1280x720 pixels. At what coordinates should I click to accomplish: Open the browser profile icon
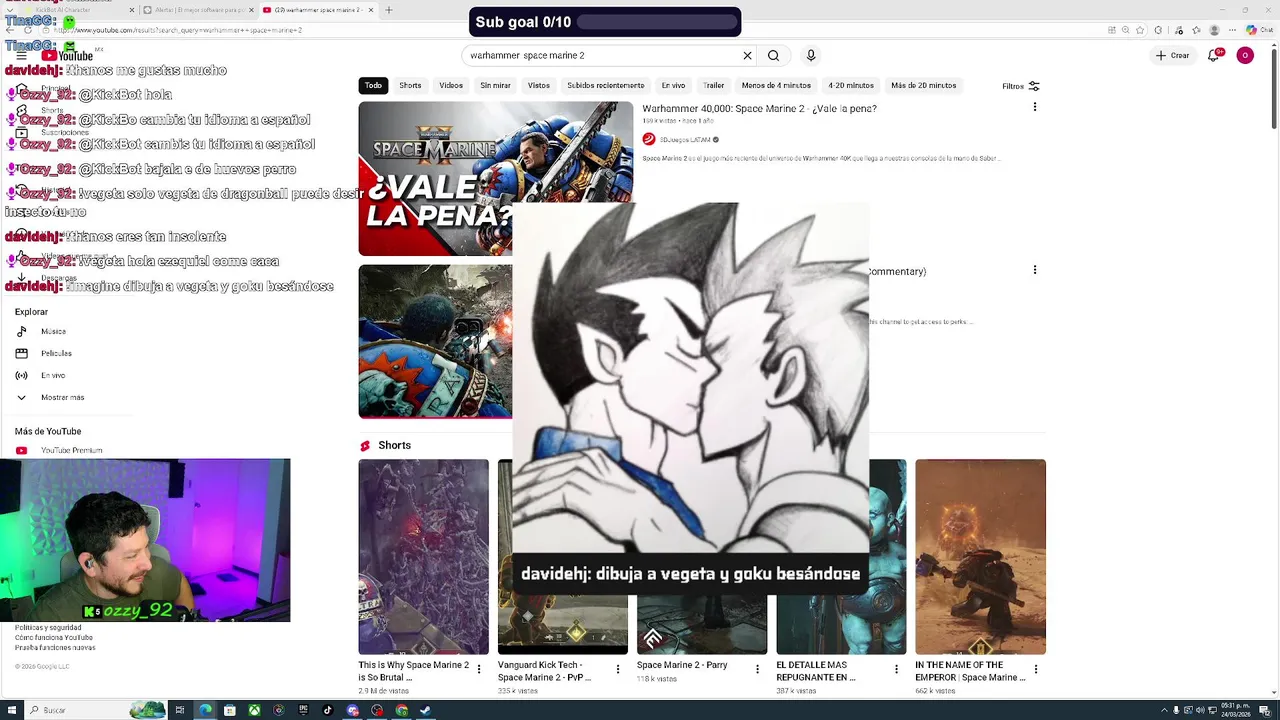coord(1215,30)
